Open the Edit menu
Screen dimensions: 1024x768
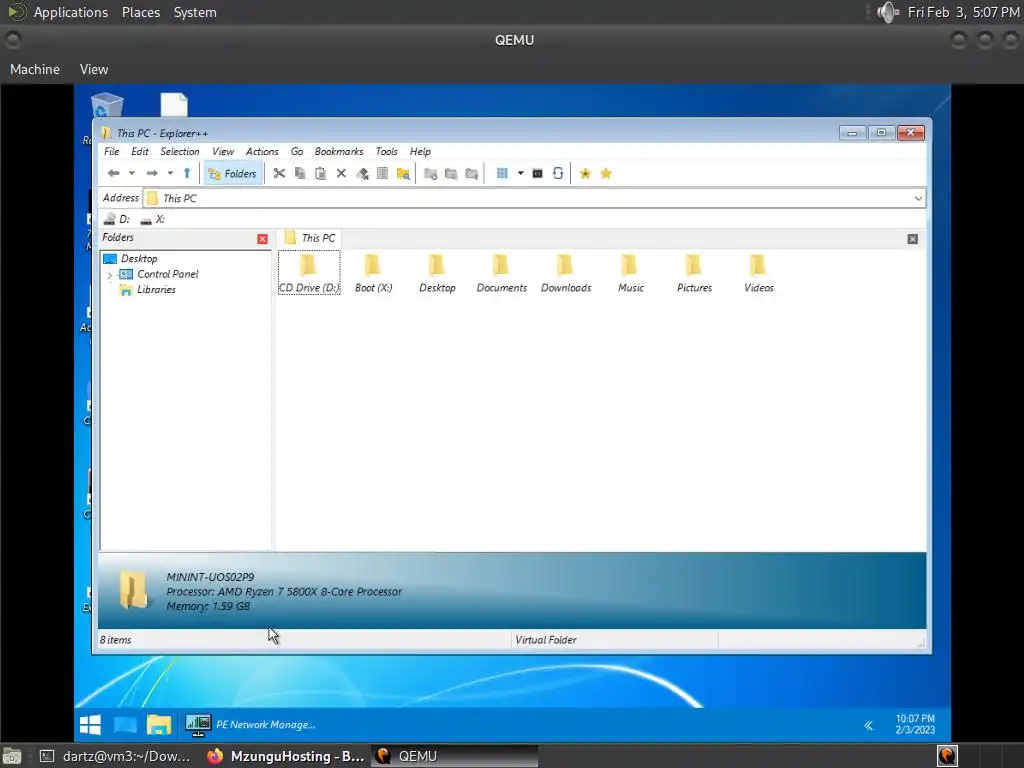[x=140, y=152]
